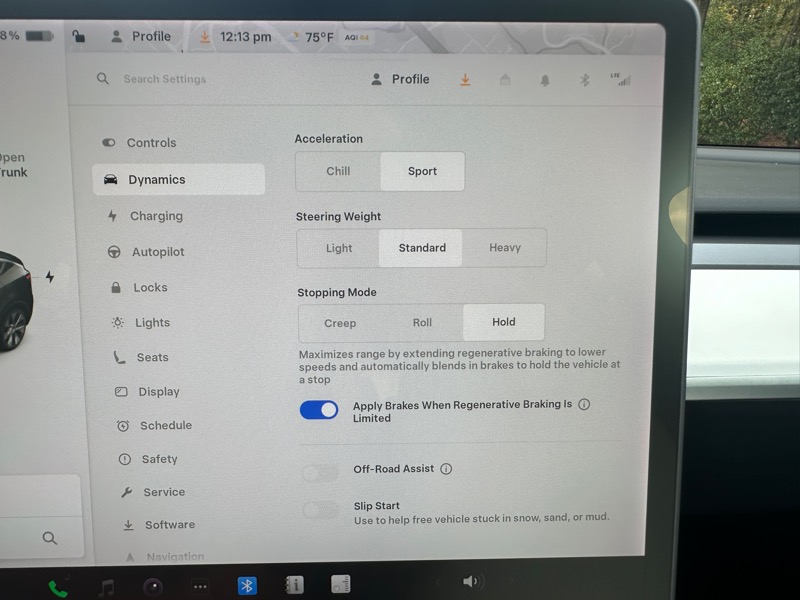Tap the info icon beside Off-Road Assist
The height and width of the screenshot is (600, 800).
point(446,469)
